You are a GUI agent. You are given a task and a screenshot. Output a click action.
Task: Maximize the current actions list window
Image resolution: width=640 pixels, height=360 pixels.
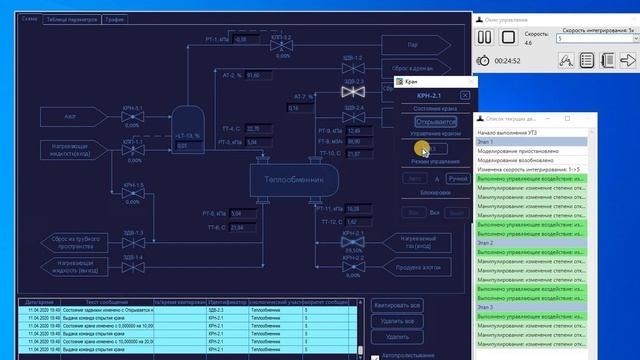pos(567,118)
